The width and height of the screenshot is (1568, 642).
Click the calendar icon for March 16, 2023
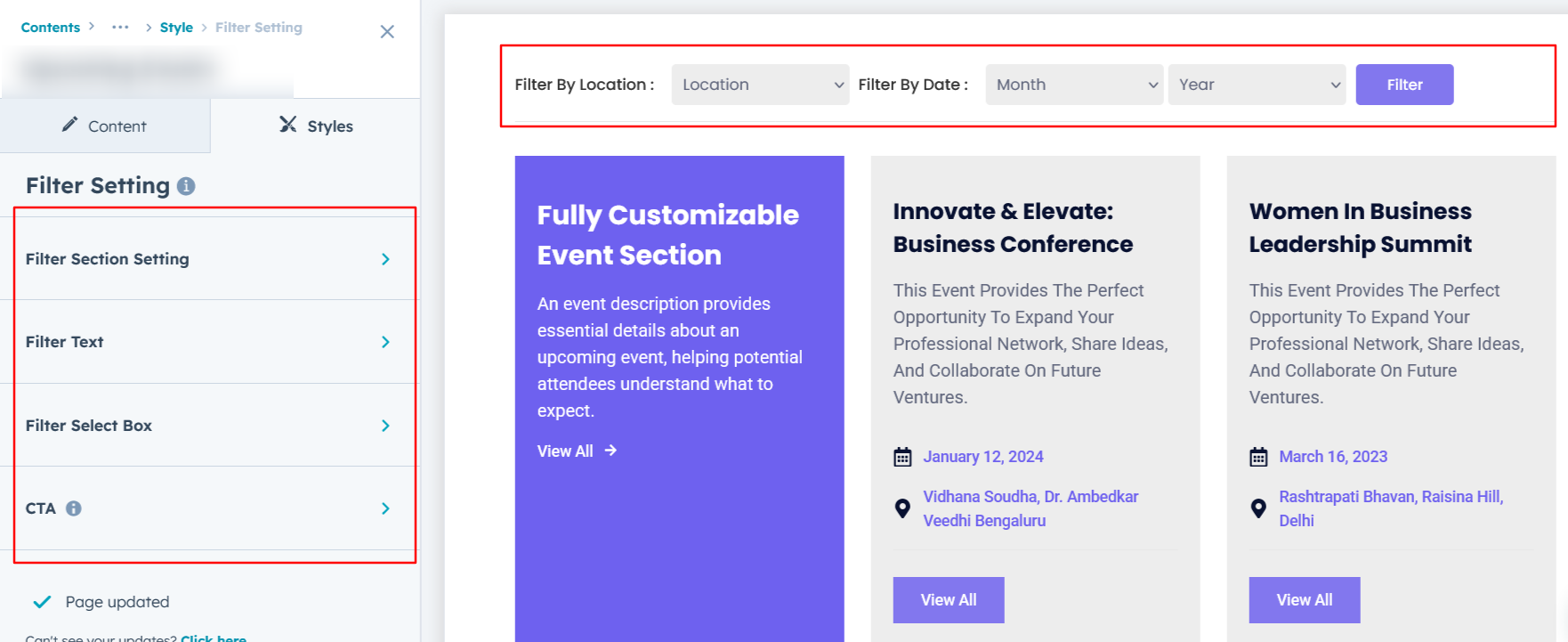(x=1258, y=458)
